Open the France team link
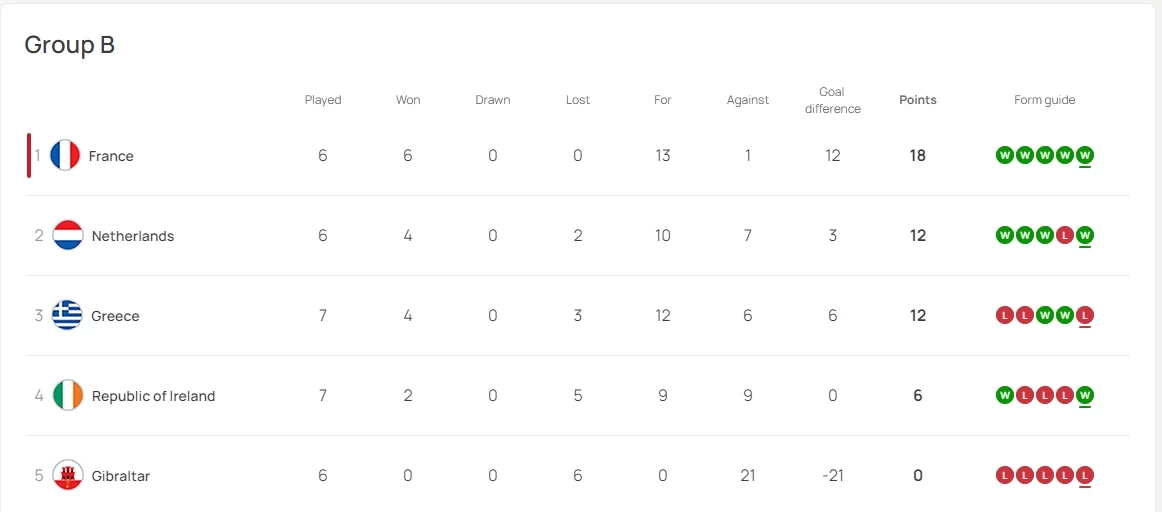 tap(111, 156)
